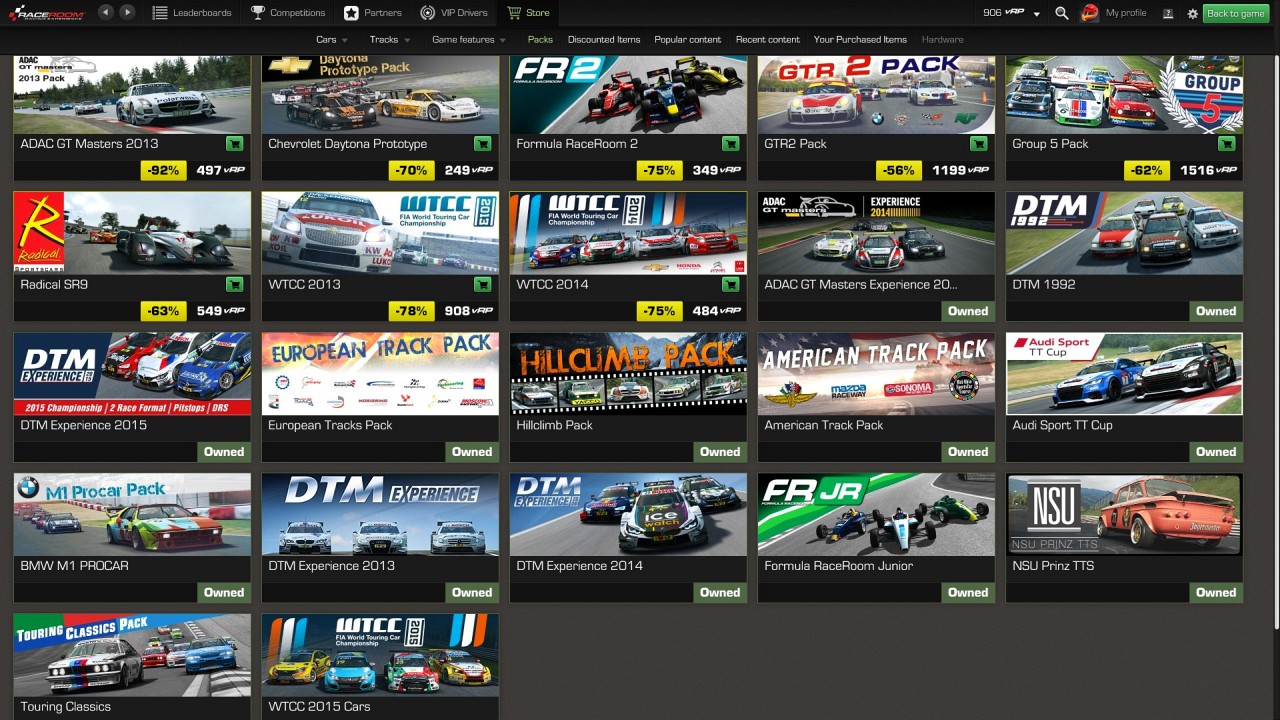Open the help question mark icon

(x=1168, y=13)
